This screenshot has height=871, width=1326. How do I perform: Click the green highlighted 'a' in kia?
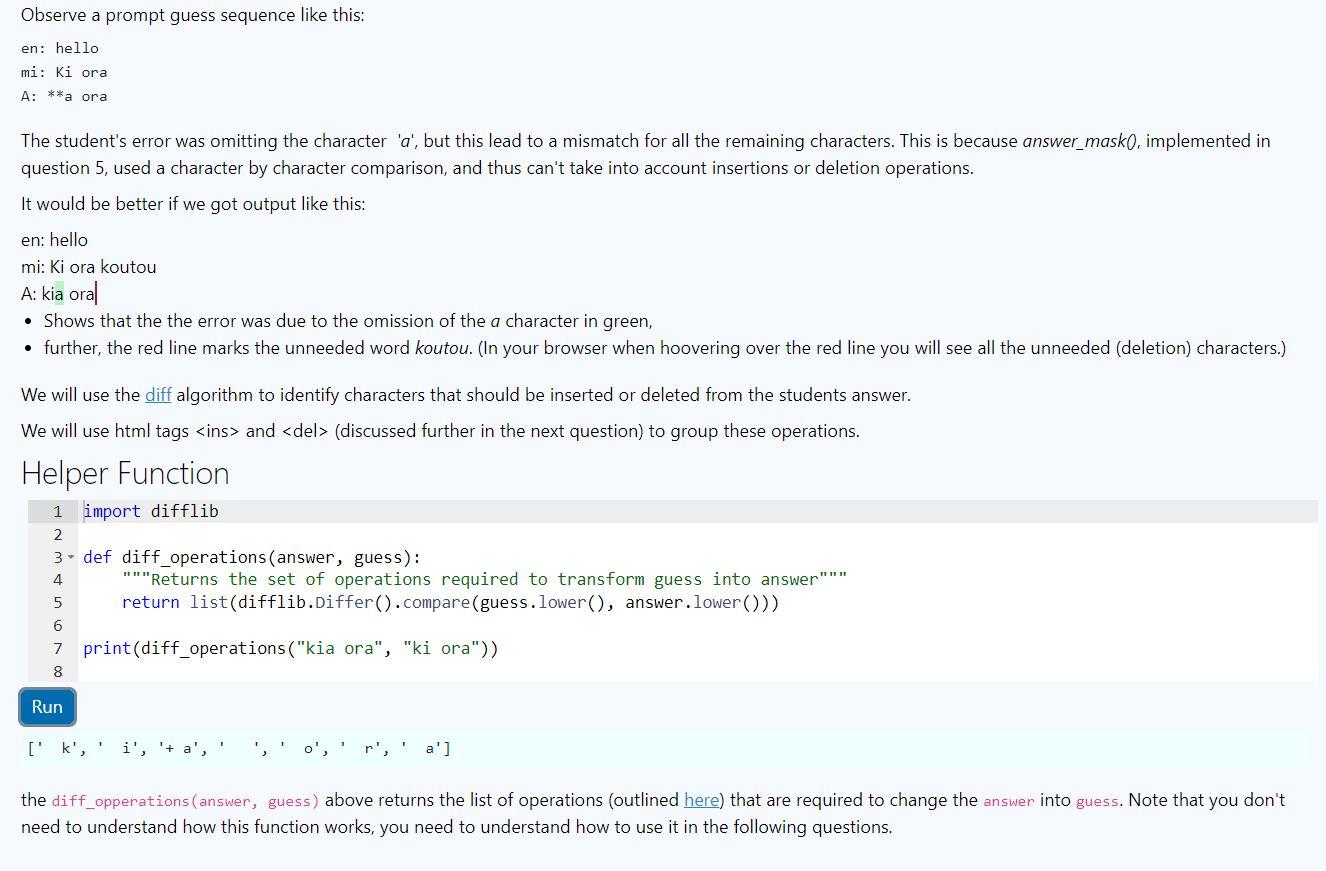[x=59, y=294]
